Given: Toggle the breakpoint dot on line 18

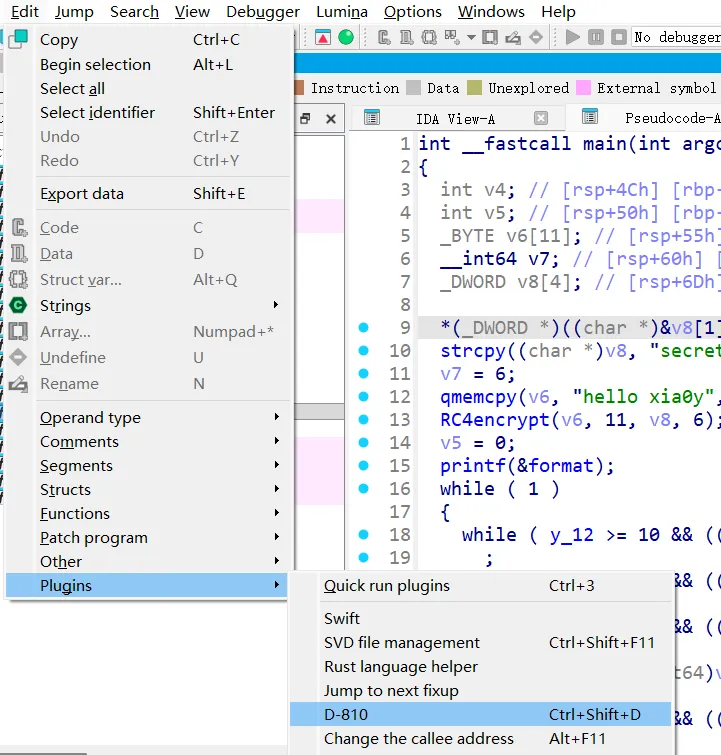Looking at the screenshot, I should tap(364, 534).
